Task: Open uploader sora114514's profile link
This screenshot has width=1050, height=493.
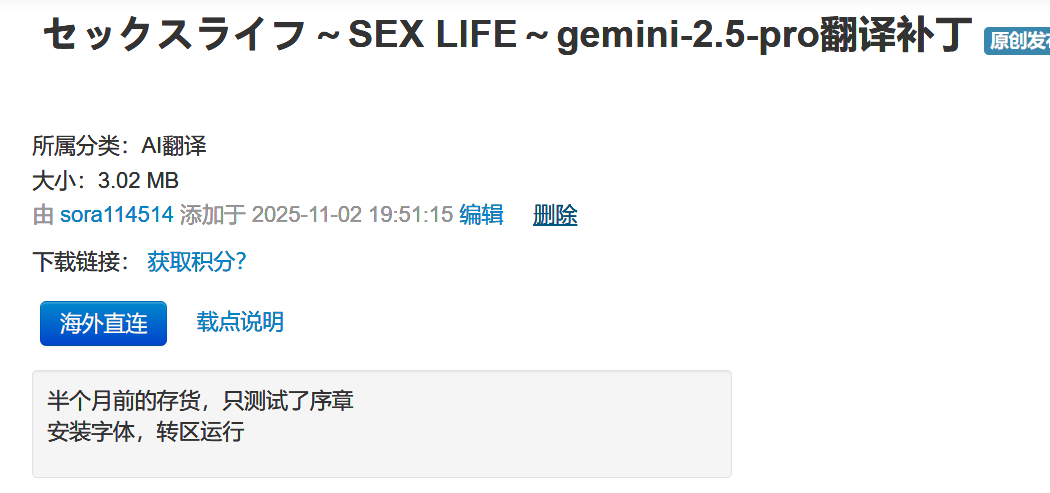Action: point(117,215)
